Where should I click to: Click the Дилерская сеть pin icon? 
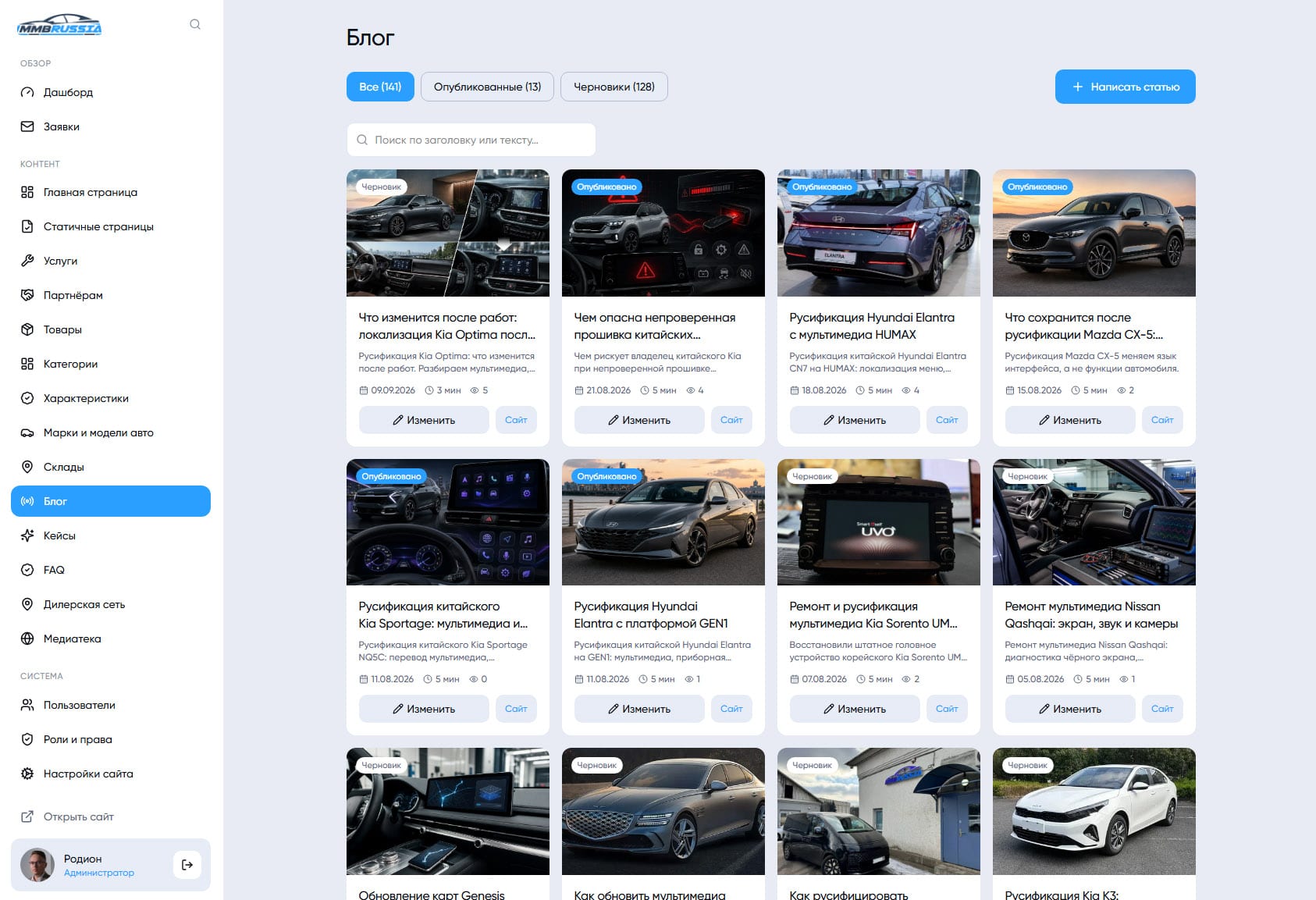coord(27,604)
